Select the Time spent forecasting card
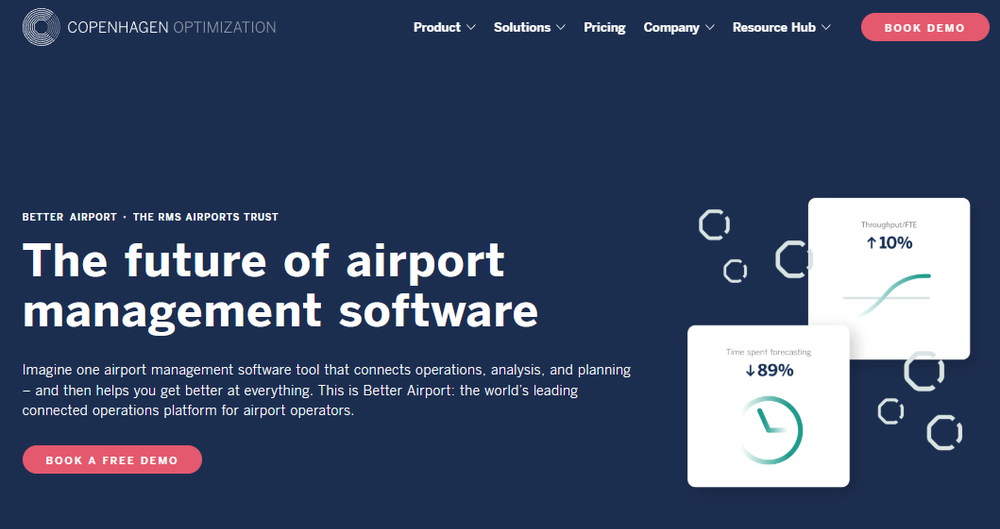The image size is (1000, 529). (768, 406)
